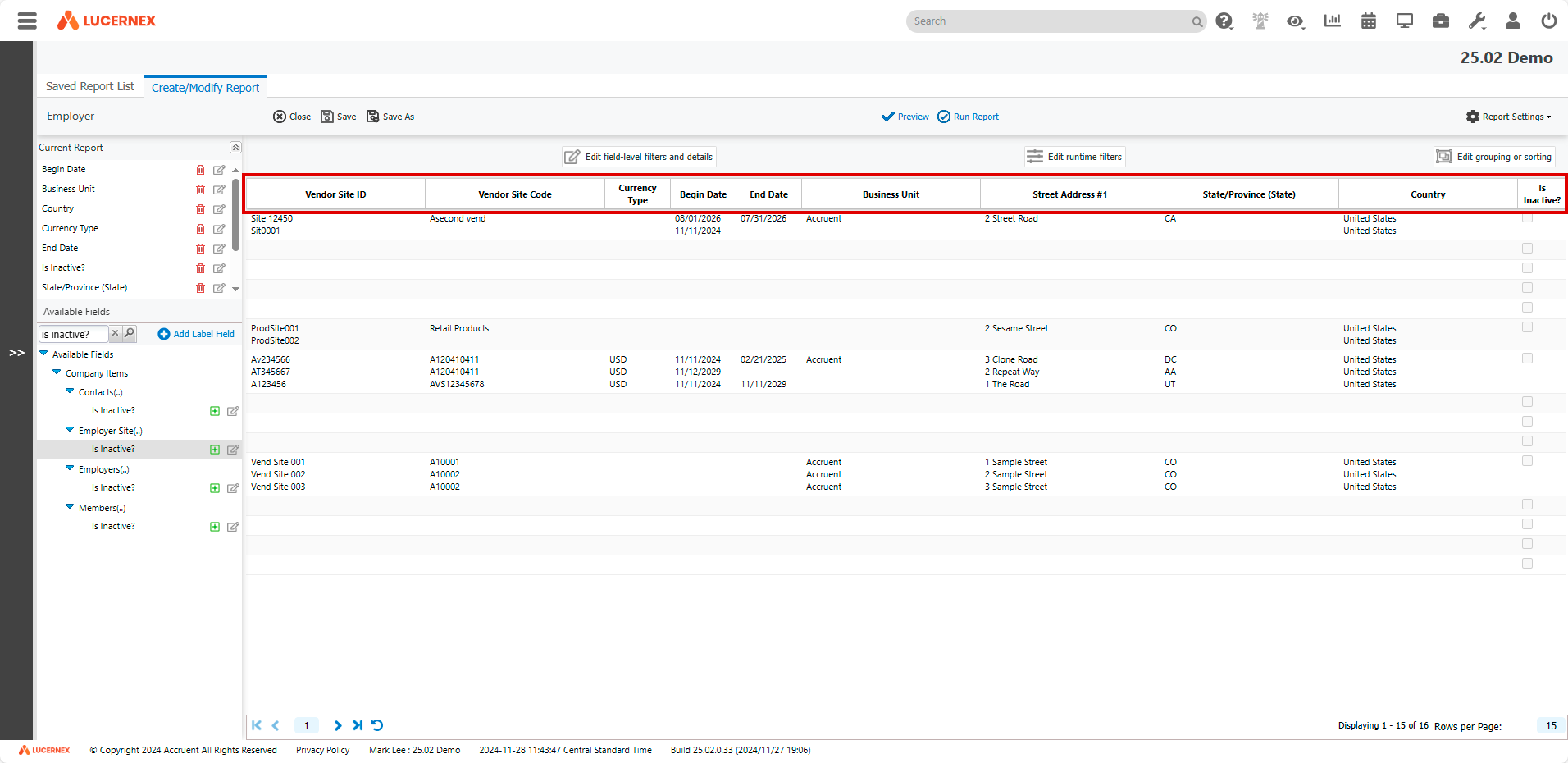This screenshot has width=1568, height=763.
Task: Open the watch/eye view icon in header
Action: (1296, 21)
